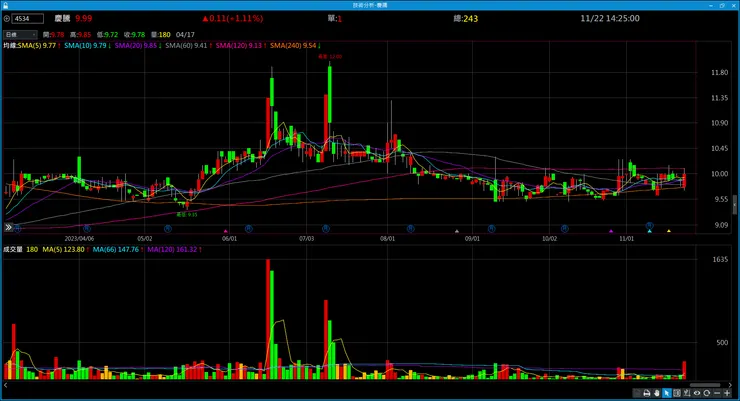This screenshot has width=740, height=401.
Task: Click the blue circle marker right of 08/01 on the timeline
Action: click(410, 229)
